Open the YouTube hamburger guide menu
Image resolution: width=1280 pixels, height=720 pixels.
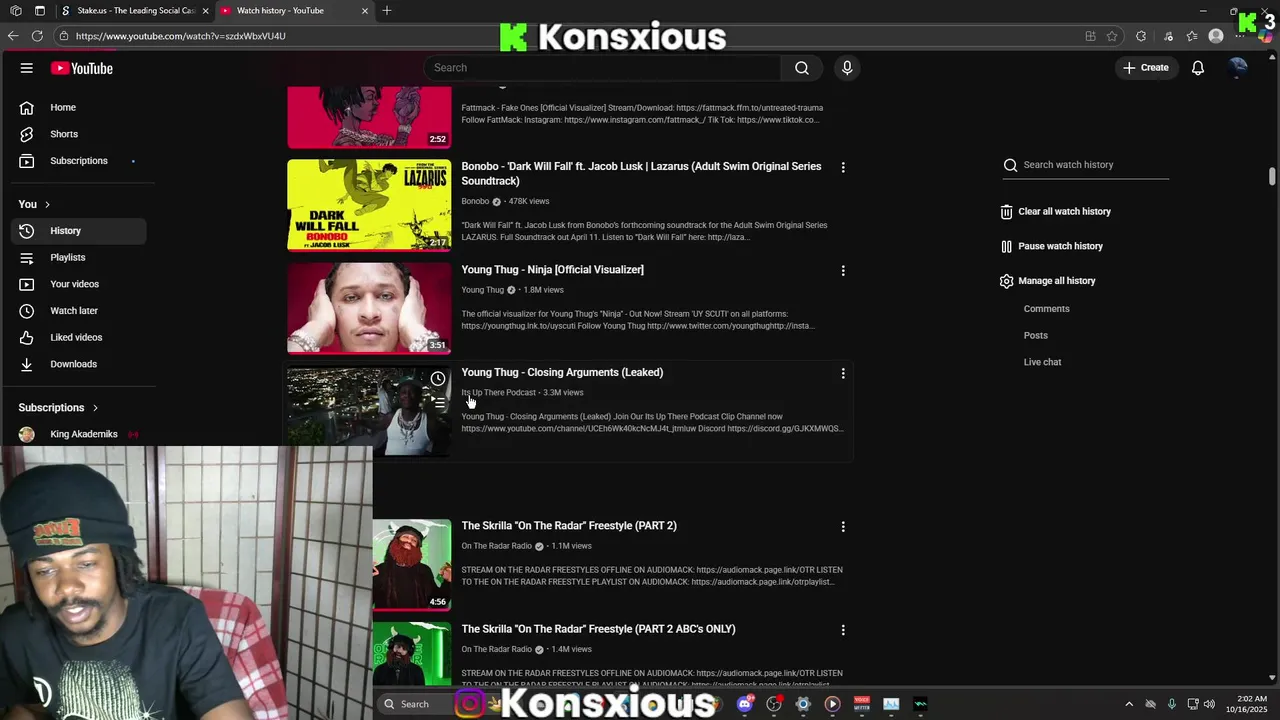coord(27,68)
